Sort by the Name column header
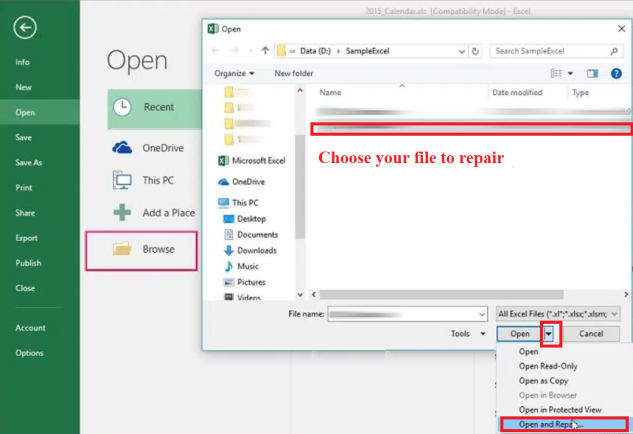 pyautogui.click(x=330, y=92)
